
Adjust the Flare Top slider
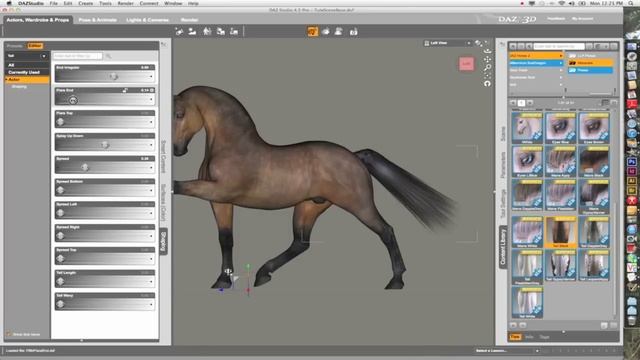click(104, 122)
